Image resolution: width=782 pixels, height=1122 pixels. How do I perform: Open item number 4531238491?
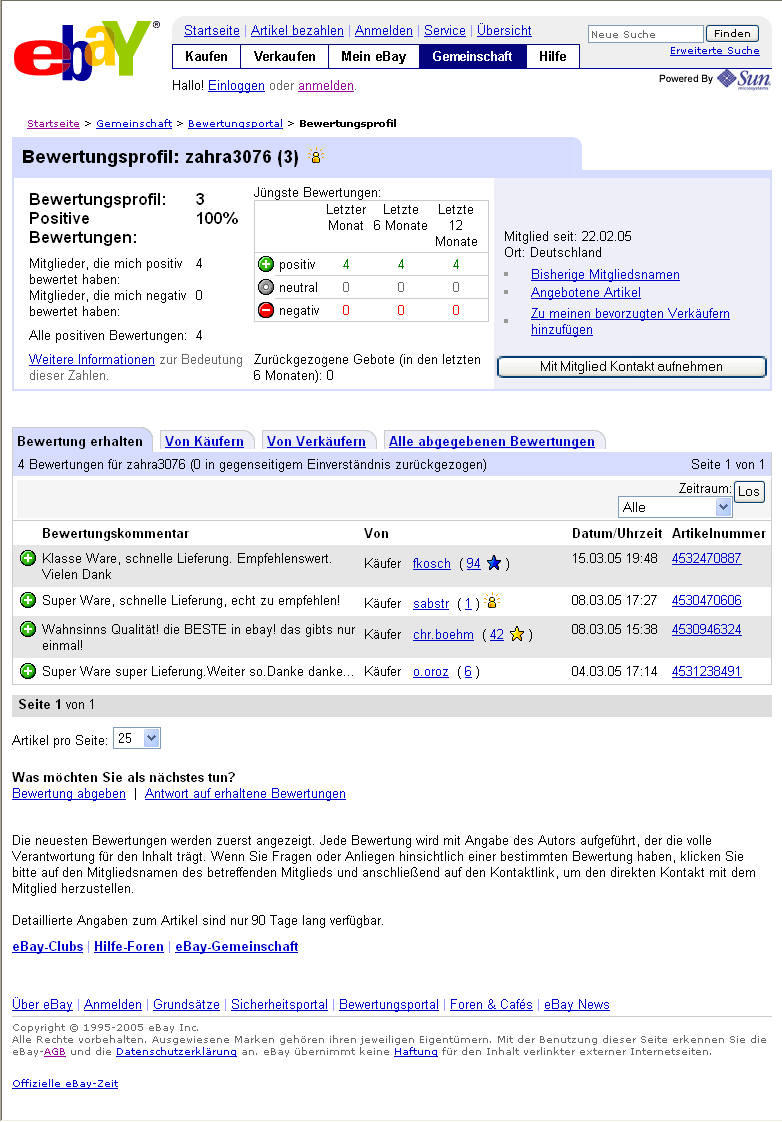tap(706, 671)
